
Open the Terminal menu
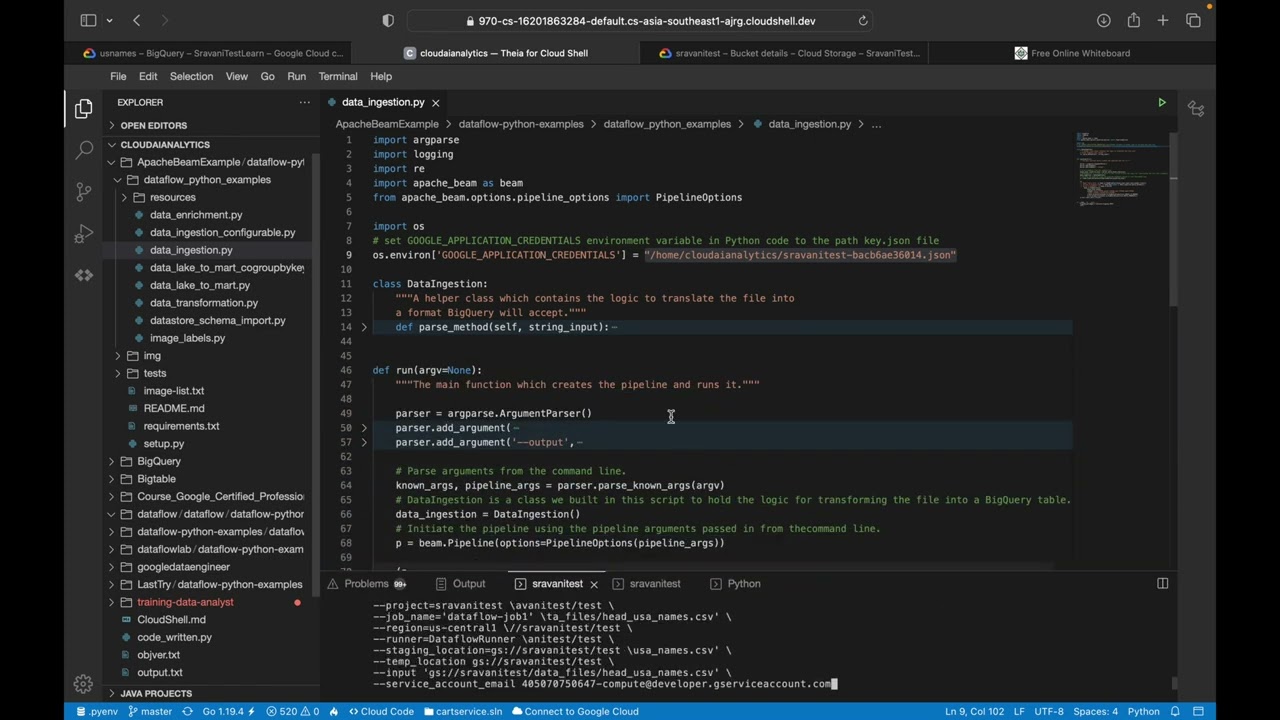point(338,76)
